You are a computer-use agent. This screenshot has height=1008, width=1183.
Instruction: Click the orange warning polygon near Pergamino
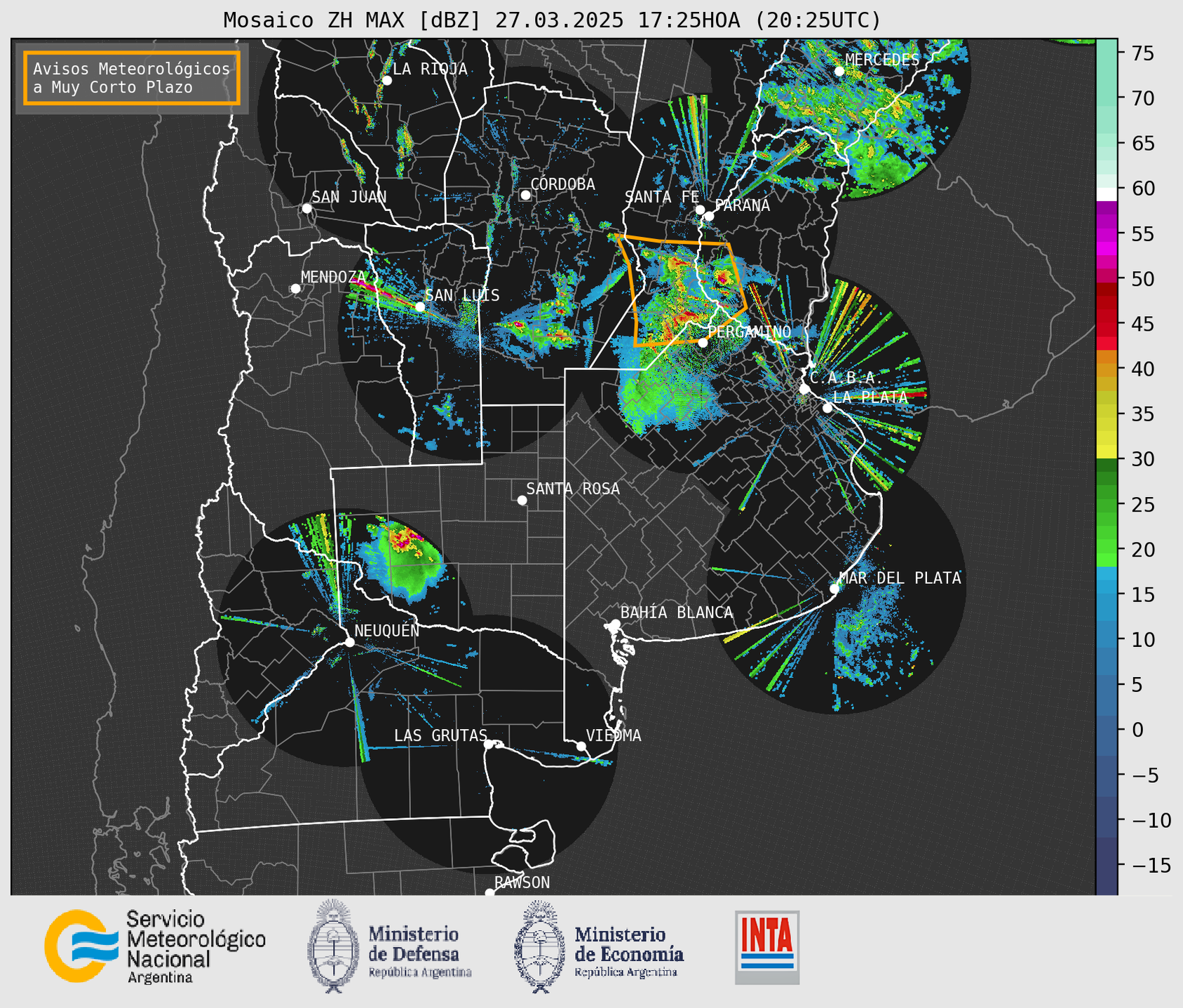[x=682, y=290]
